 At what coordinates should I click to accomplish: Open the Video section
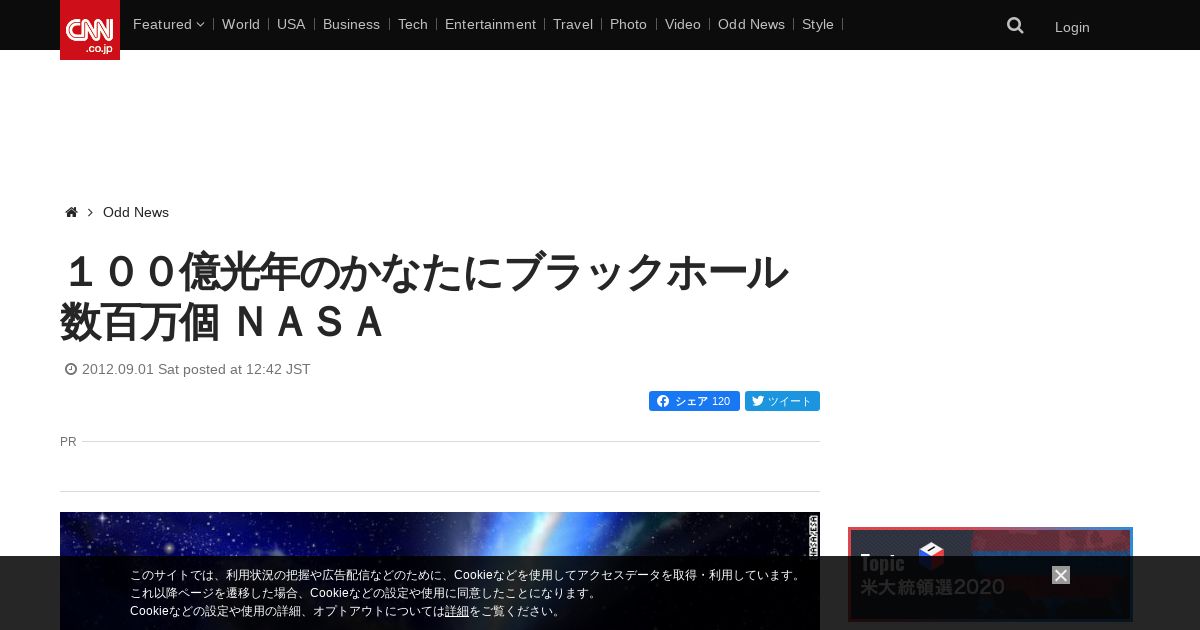(x=683, y=24)
